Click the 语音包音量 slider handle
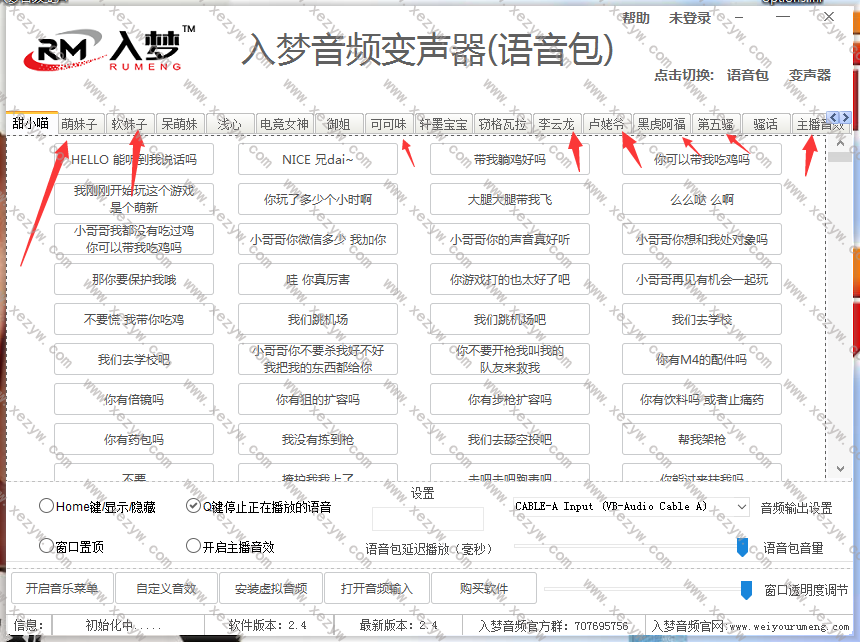 click(x=742, y=546)
